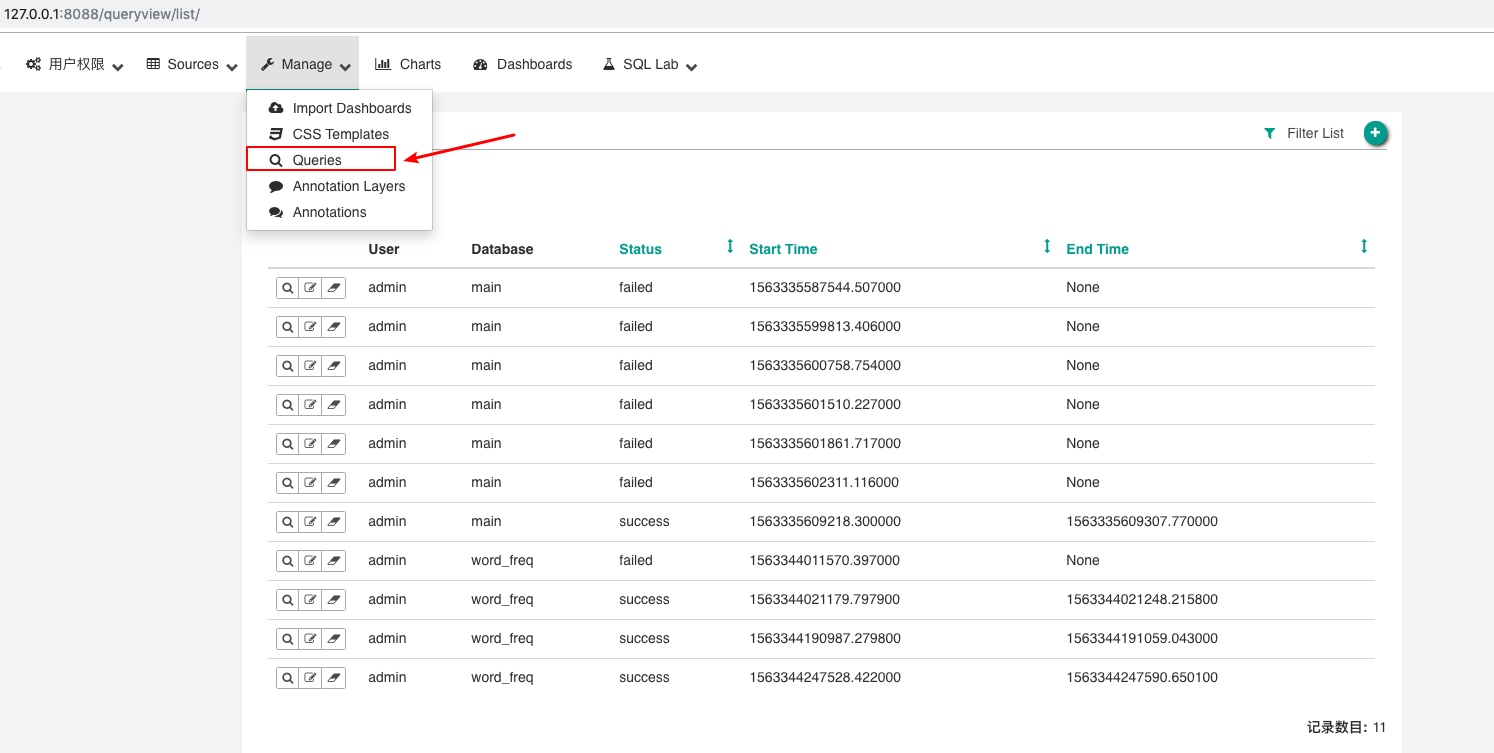Sort by the Status column header
This screenshot has height=753, width=1494.
point(640,249)
